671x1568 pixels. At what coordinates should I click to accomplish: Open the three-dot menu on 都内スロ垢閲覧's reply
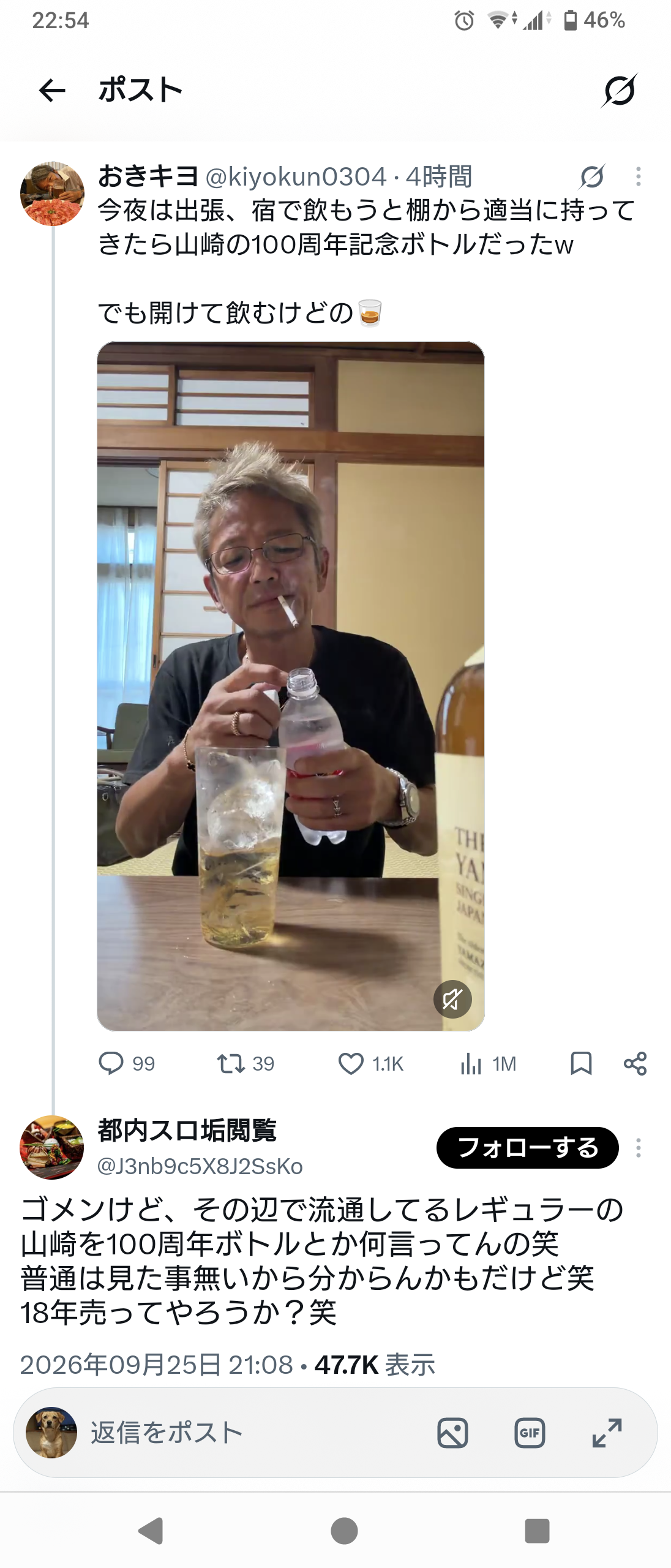click(x=639, y=1148)
